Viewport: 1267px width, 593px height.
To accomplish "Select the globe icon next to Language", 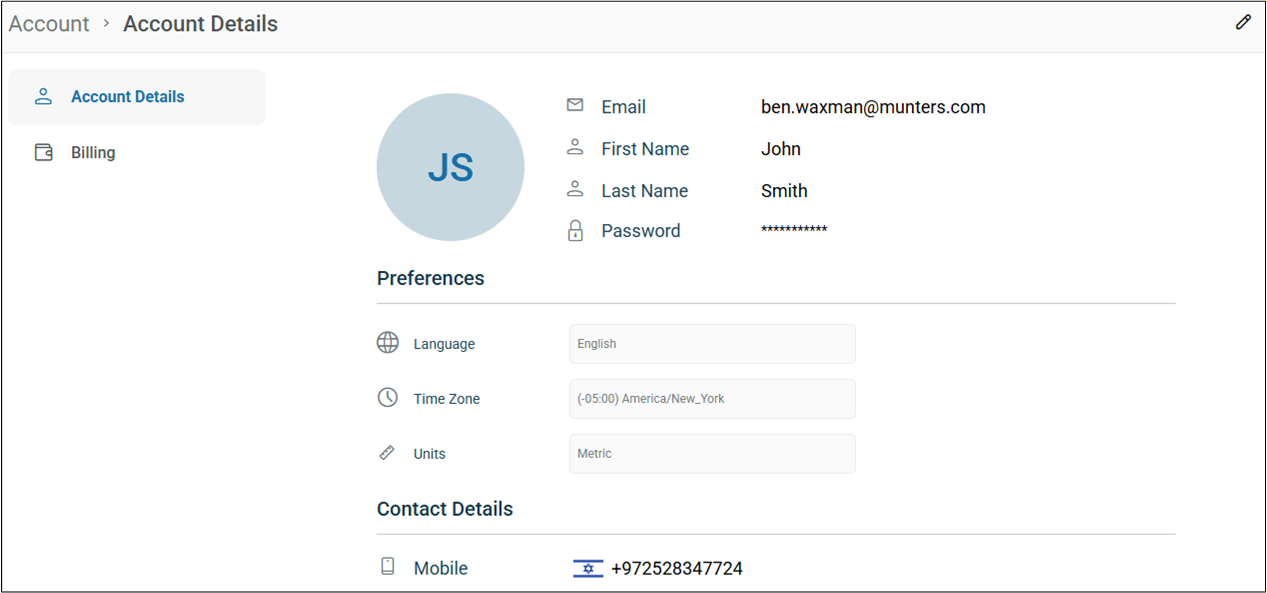I will coord(387,342).
